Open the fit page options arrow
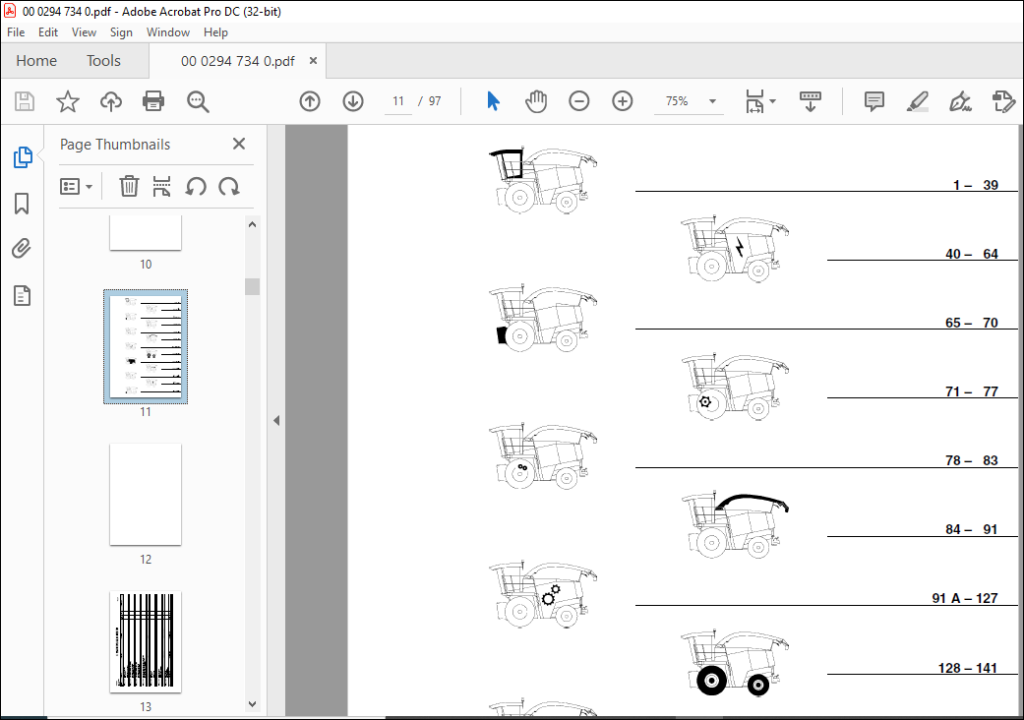1024x720 pixels. 773,101
